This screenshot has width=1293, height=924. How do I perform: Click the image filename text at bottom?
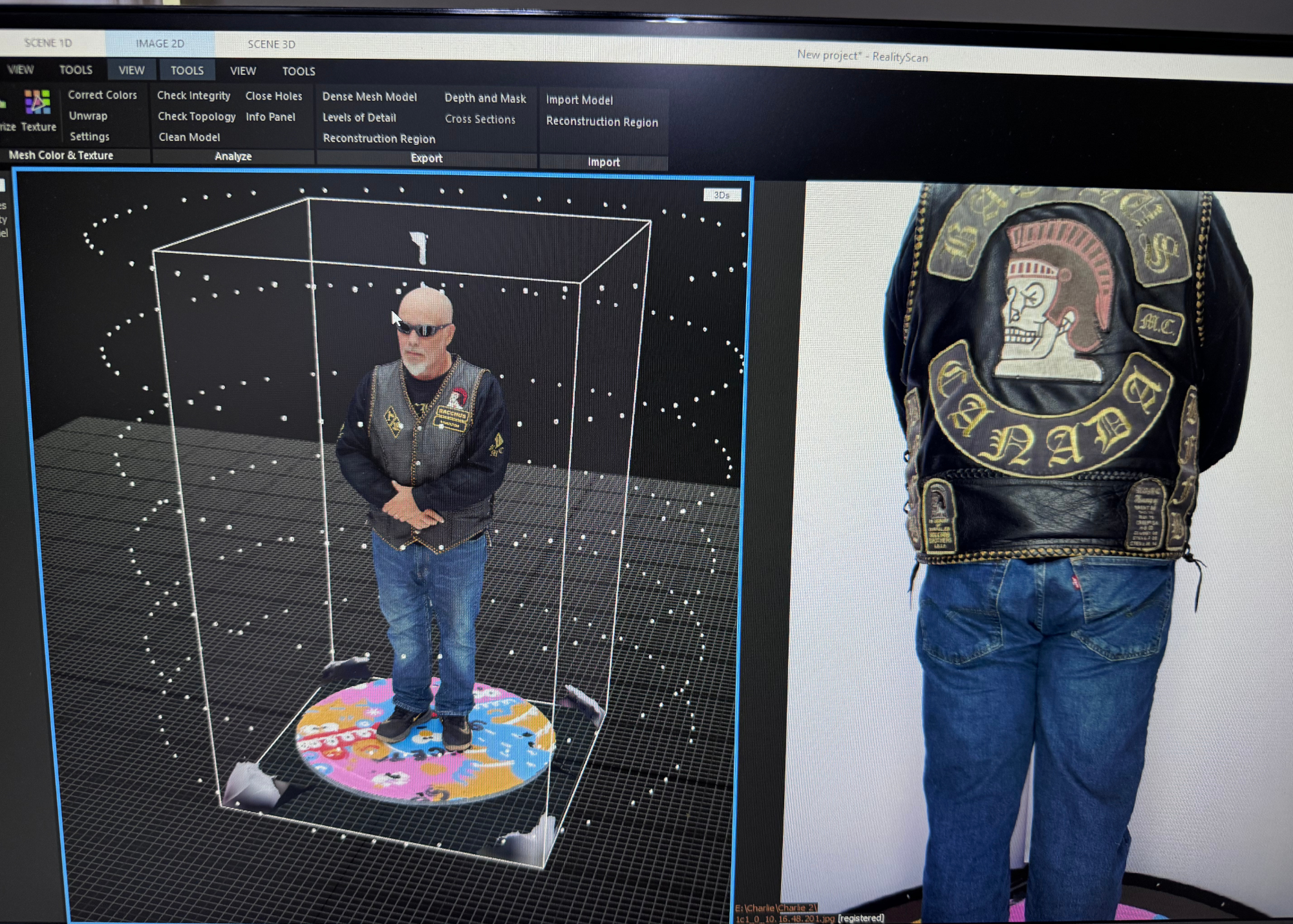click(x=785, y=918)
